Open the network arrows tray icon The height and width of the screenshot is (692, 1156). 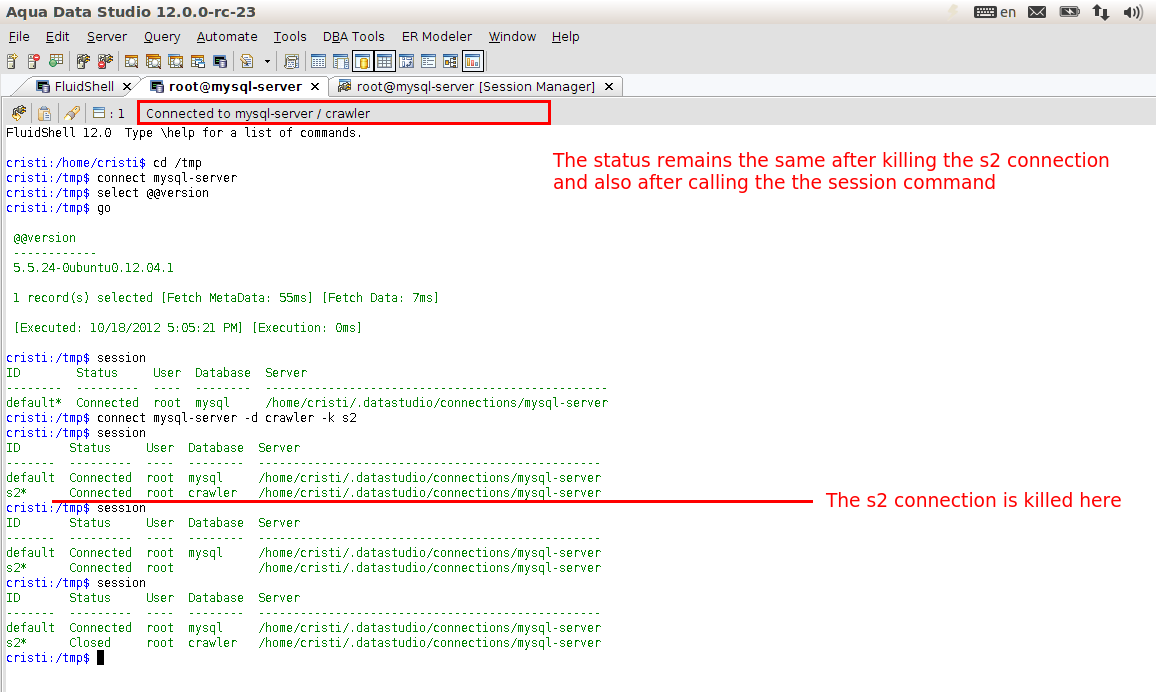tap(1101, 12)
